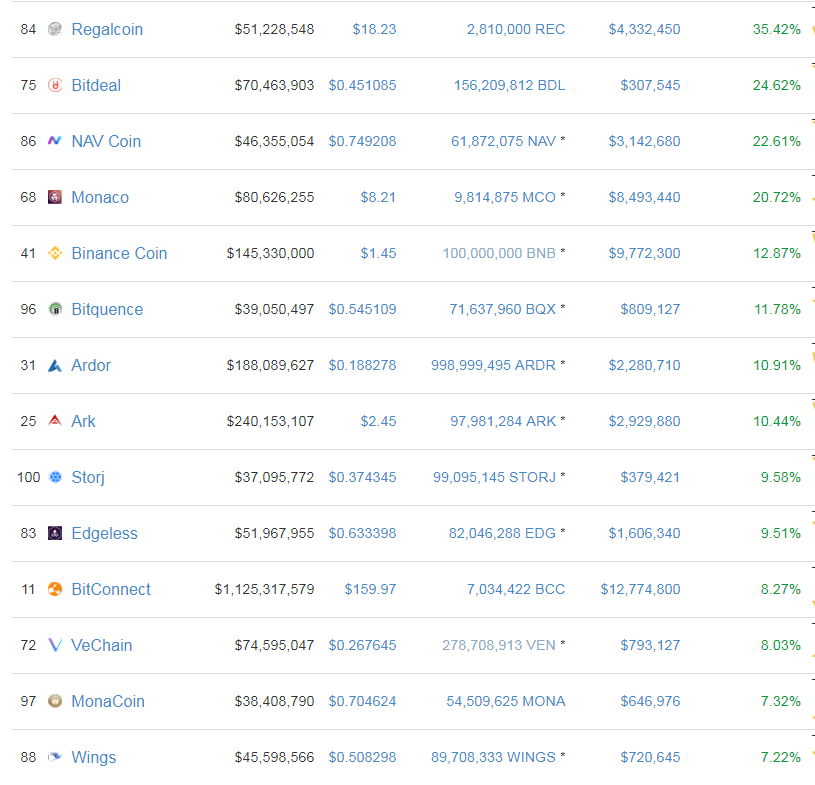Click the NAV Coin logo icon
This screenshot has height=785, width=815.
[55, 141]
